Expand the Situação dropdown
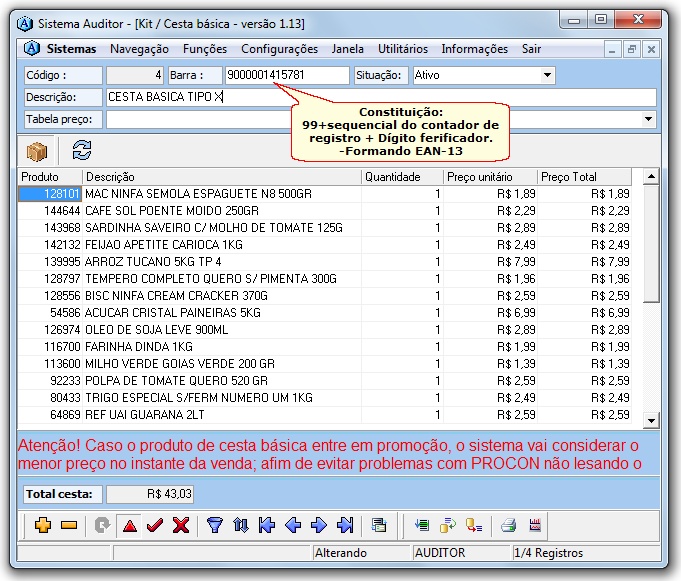This screenshot has width=681, height=581. click(x=547, y=75)
